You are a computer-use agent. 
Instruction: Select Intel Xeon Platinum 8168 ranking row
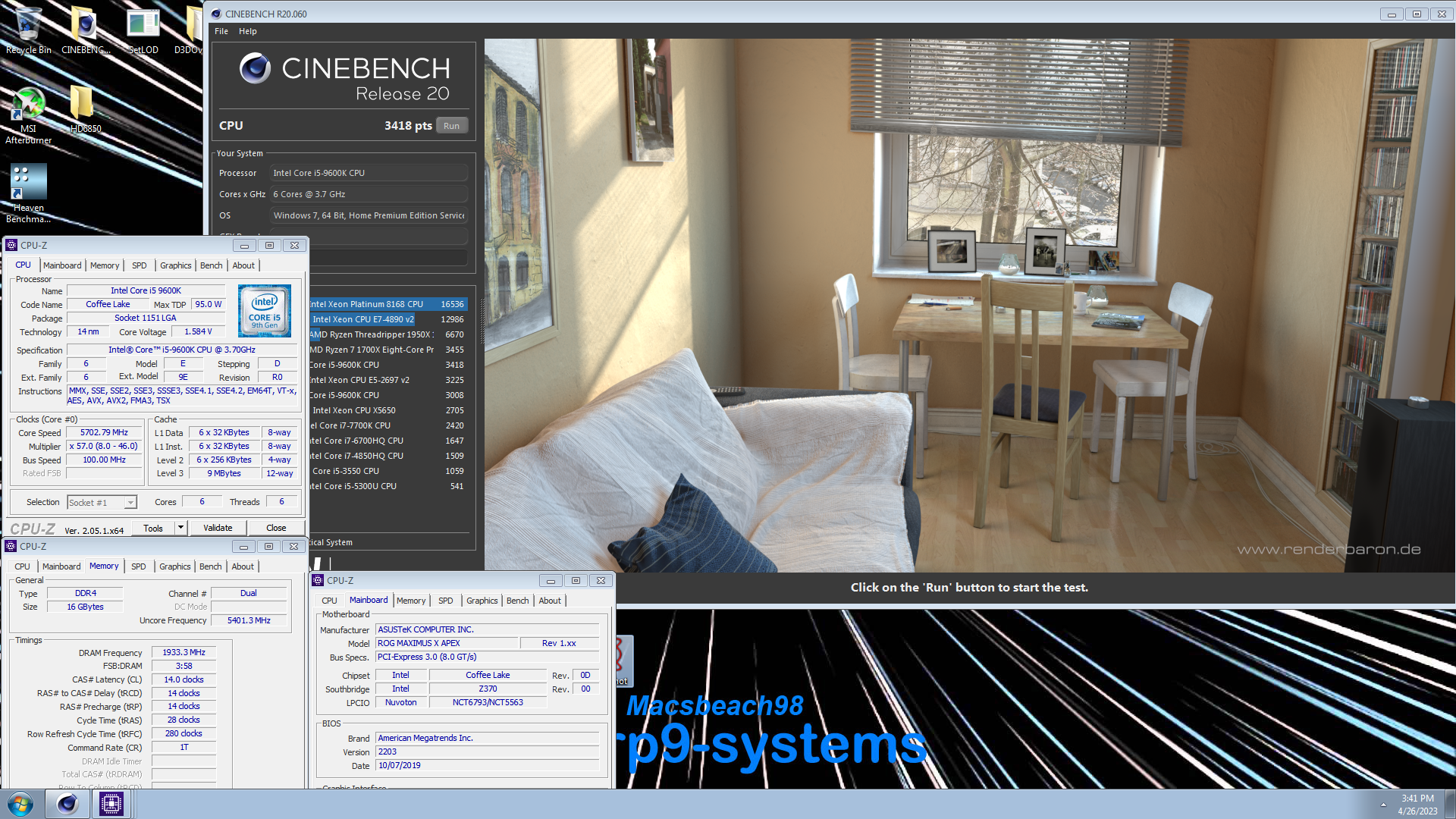click(388, 304)
